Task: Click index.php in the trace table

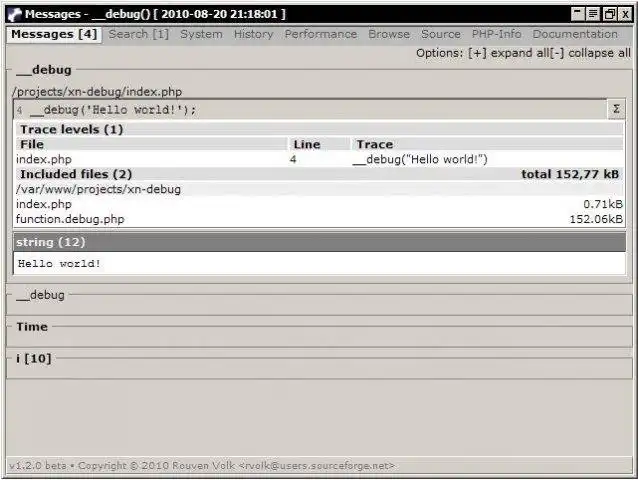Action: coord(44,159)
